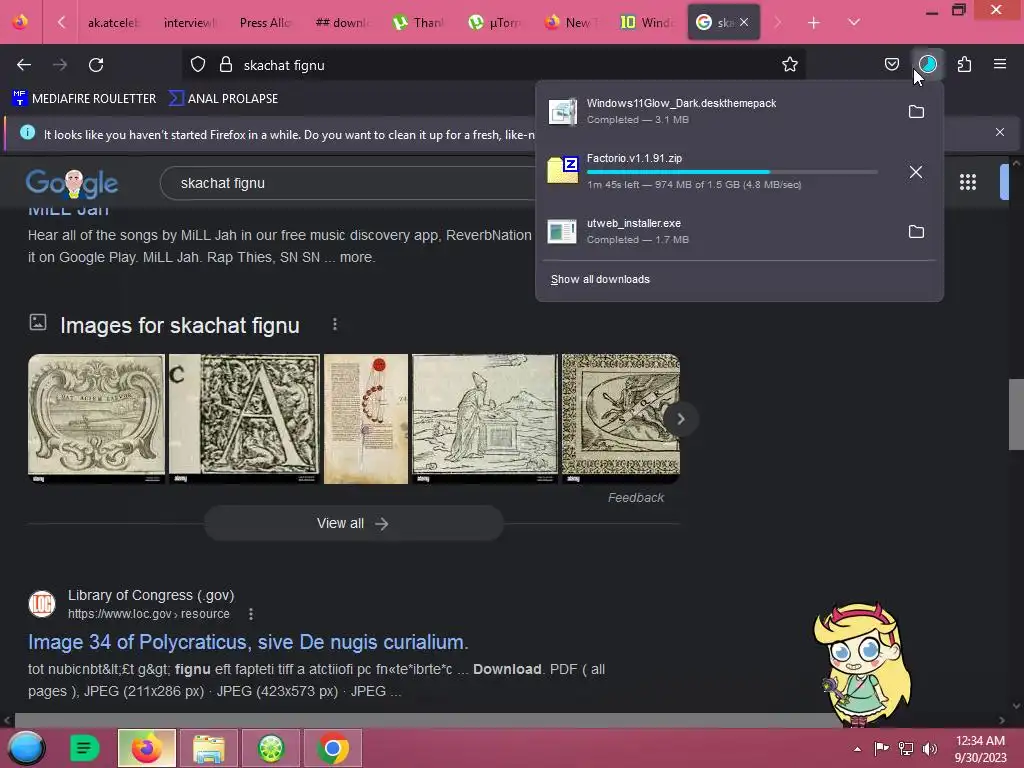Open the manuscript page with red seal thumbnail

coord(366,419)
